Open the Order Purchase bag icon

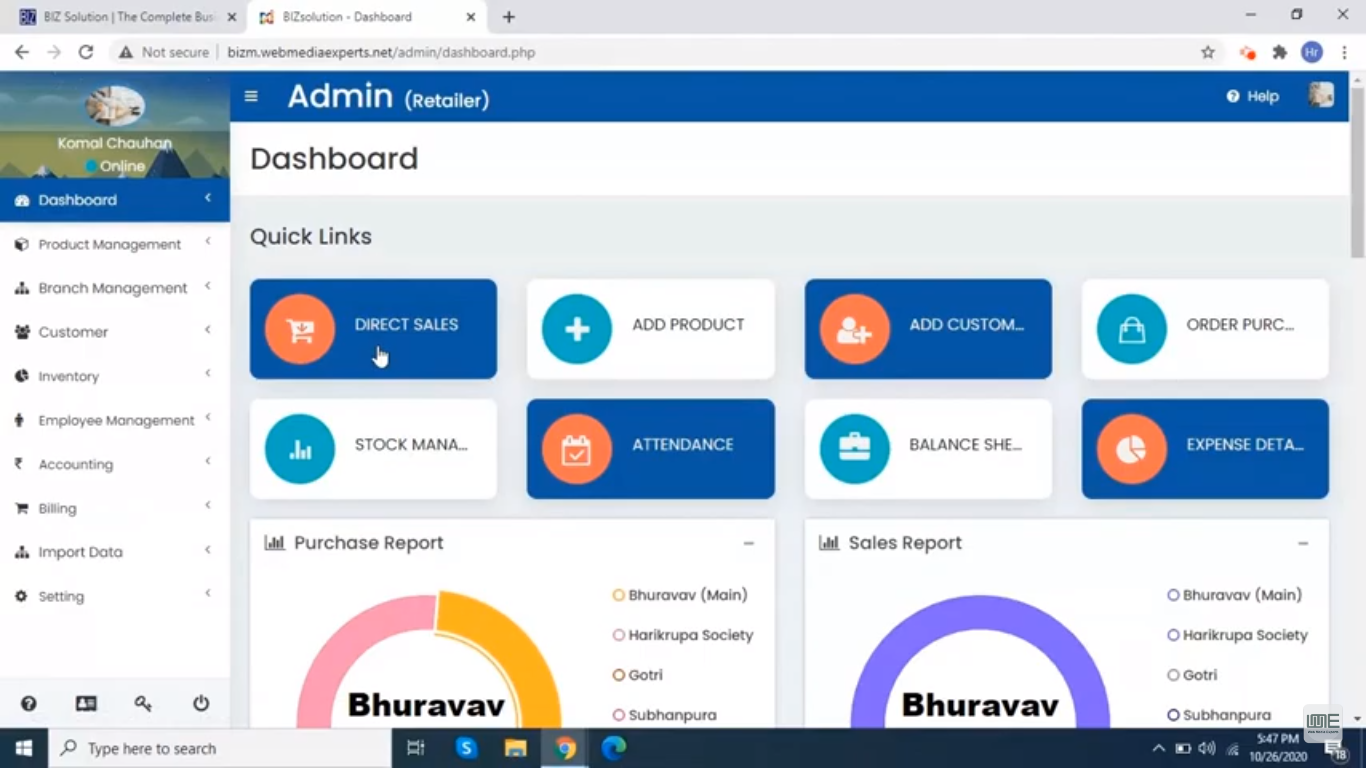click(x=1131, y=330)
